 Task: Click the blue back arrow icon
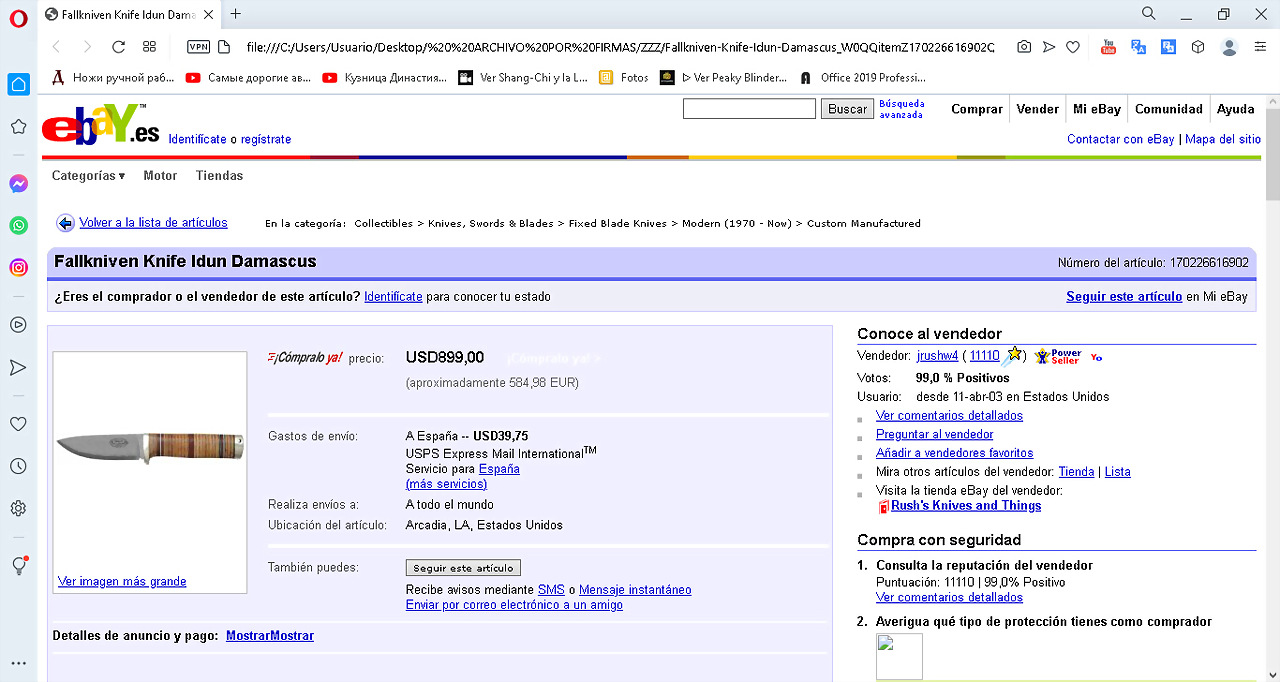tap(65, 223)
